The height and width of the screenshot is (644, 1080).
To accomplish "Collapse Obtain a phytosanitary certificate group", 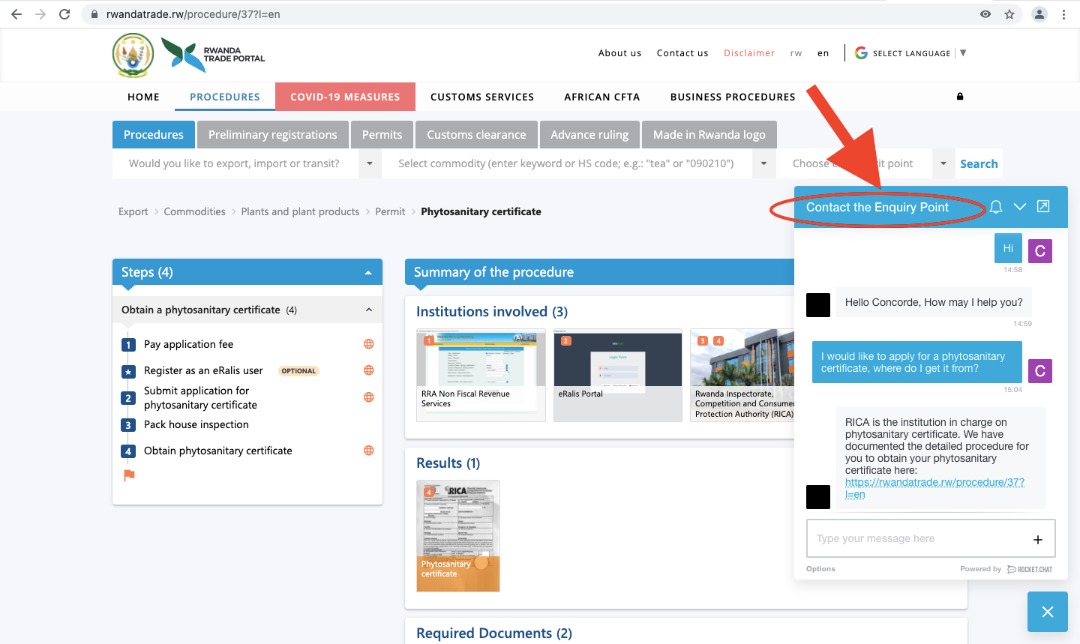I will [x=368, y=310].
